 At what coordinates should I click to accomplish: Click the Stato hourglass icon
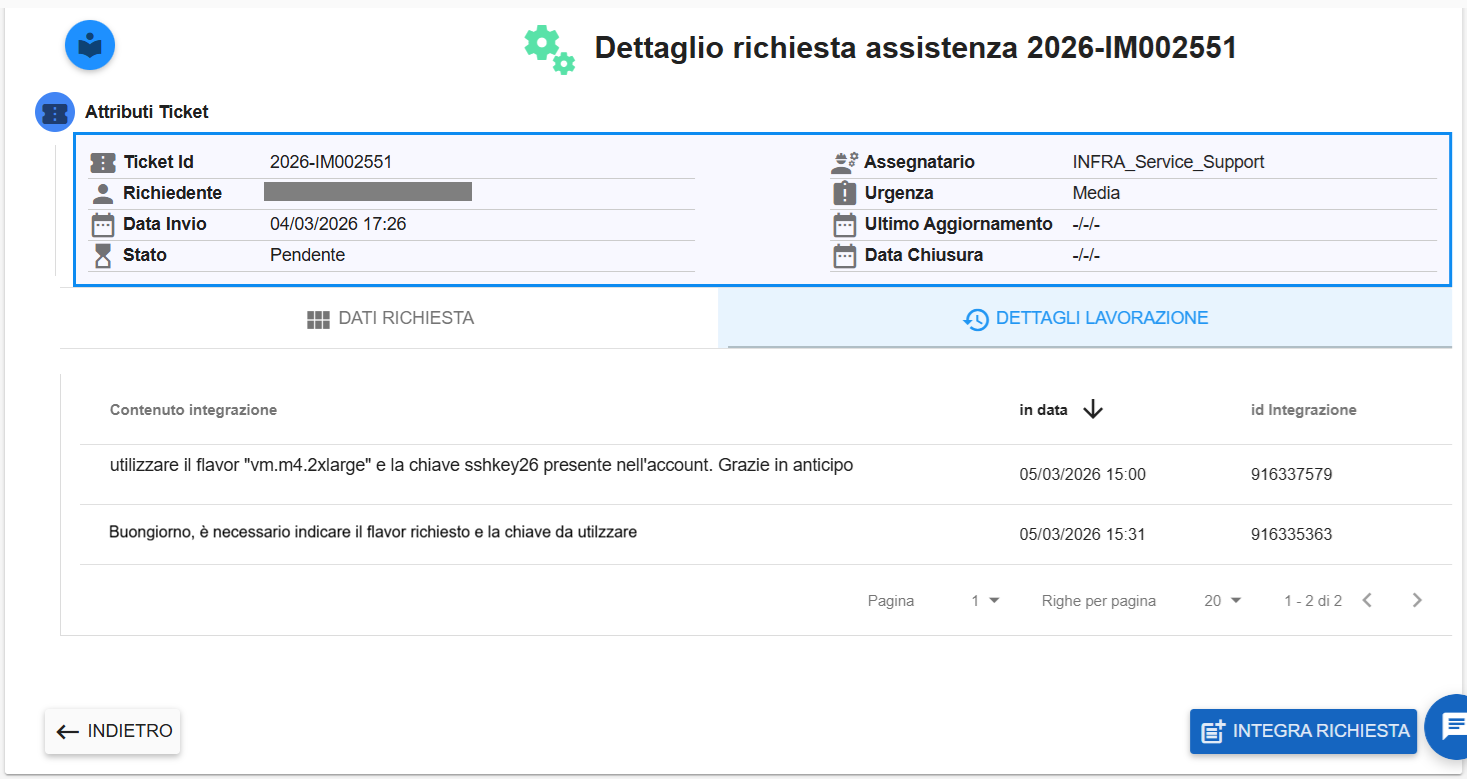pyautogui.click(x=103, y=255)
